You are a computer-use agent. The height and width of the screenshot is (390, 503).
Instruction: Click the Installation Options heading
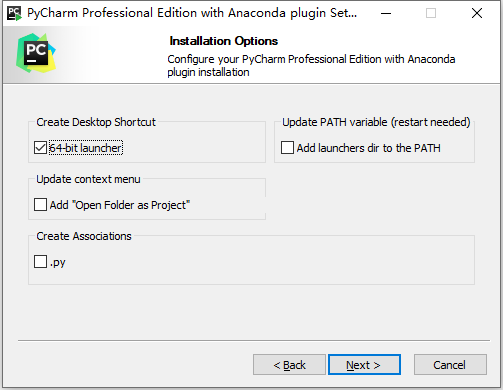[x=224, y=41]
